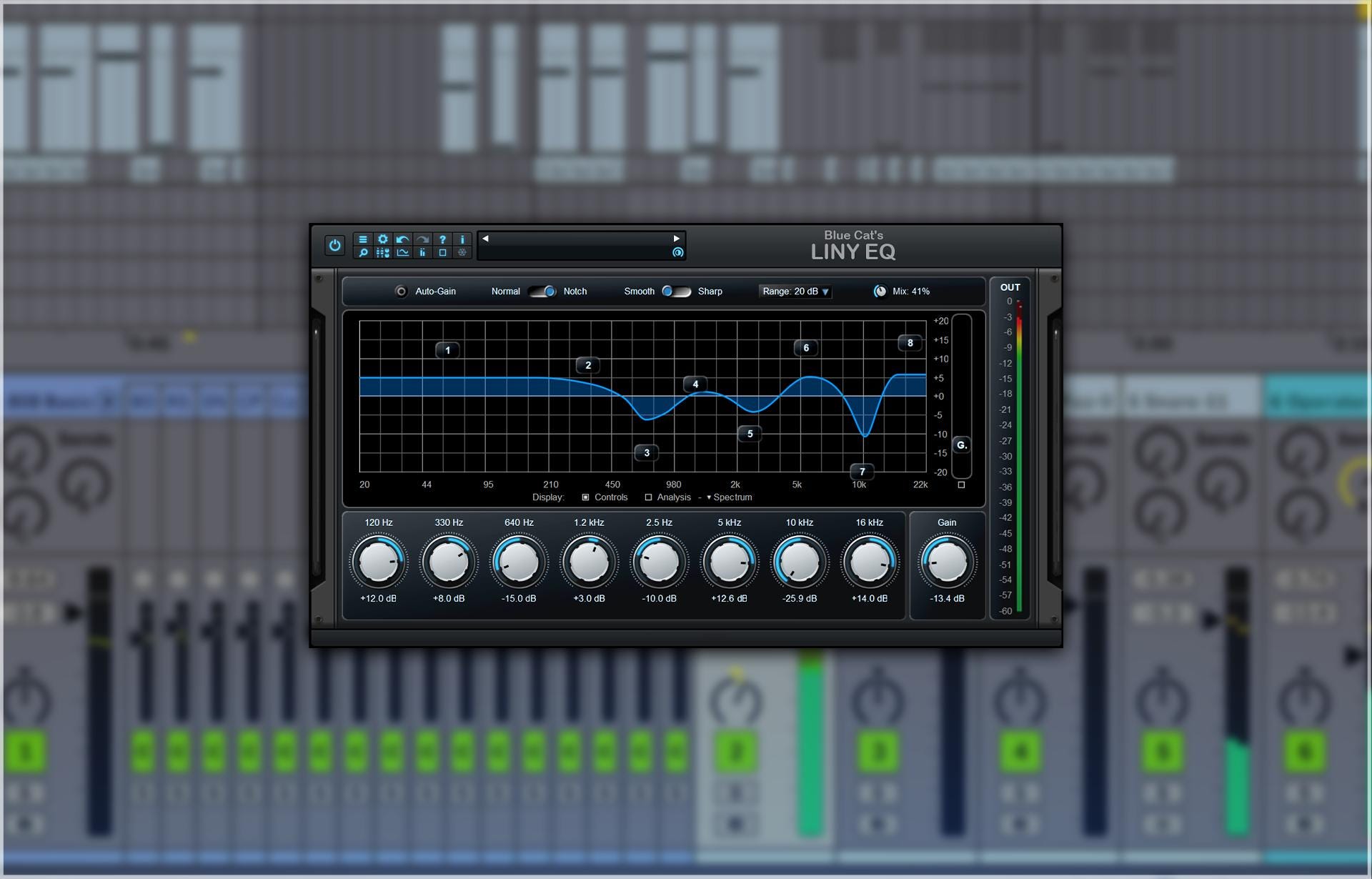Click the +12.0 dB value text
The image size is (1372, 879).
pos(379,599)
